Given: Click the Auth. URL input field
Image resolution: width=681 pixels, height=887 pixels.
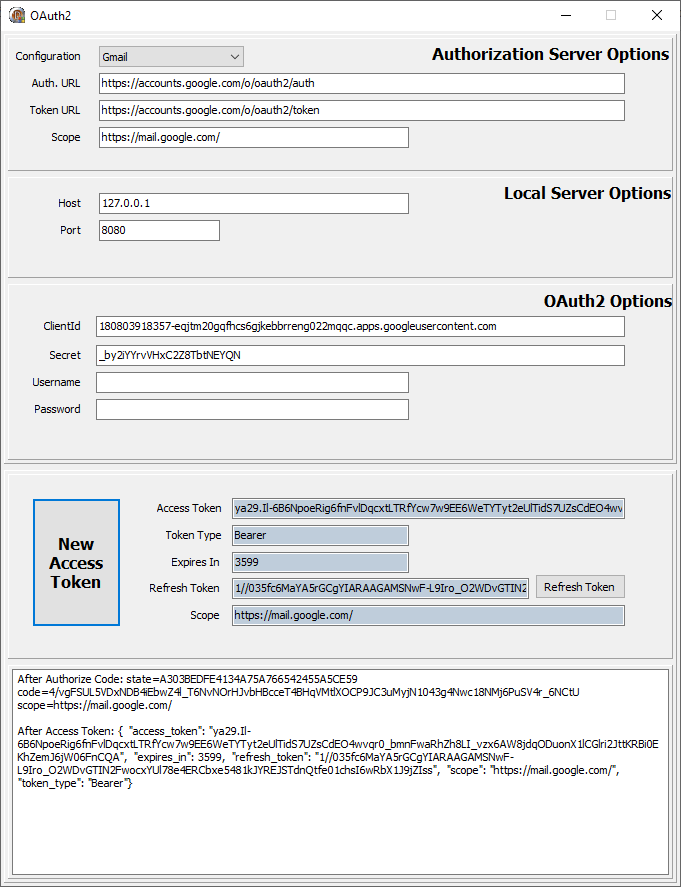Looking at the screenshot, I should 362,83.
